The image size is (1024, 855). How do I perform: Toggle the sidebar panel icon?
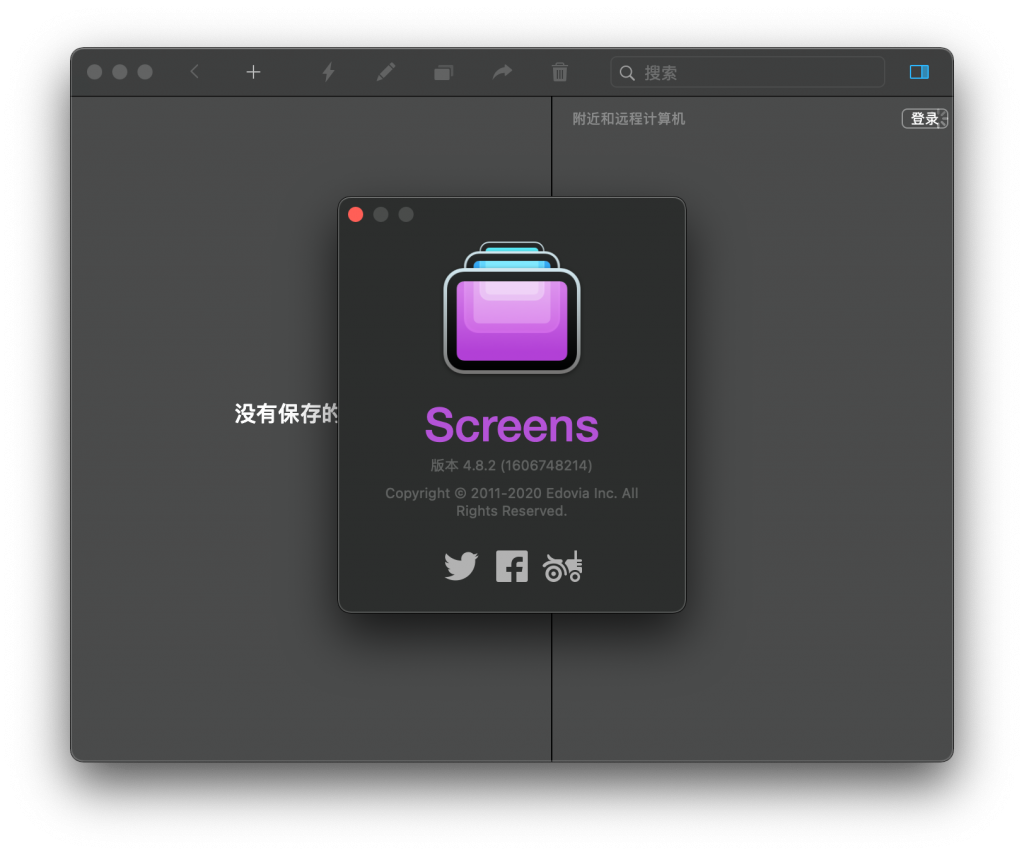click(x=919, y=72)
